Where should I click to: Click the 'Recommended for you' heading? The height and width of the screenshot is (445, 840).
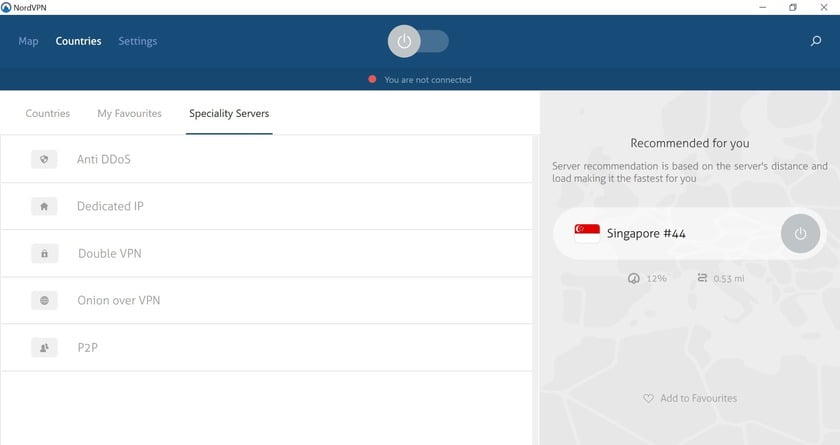coord(690,143)
